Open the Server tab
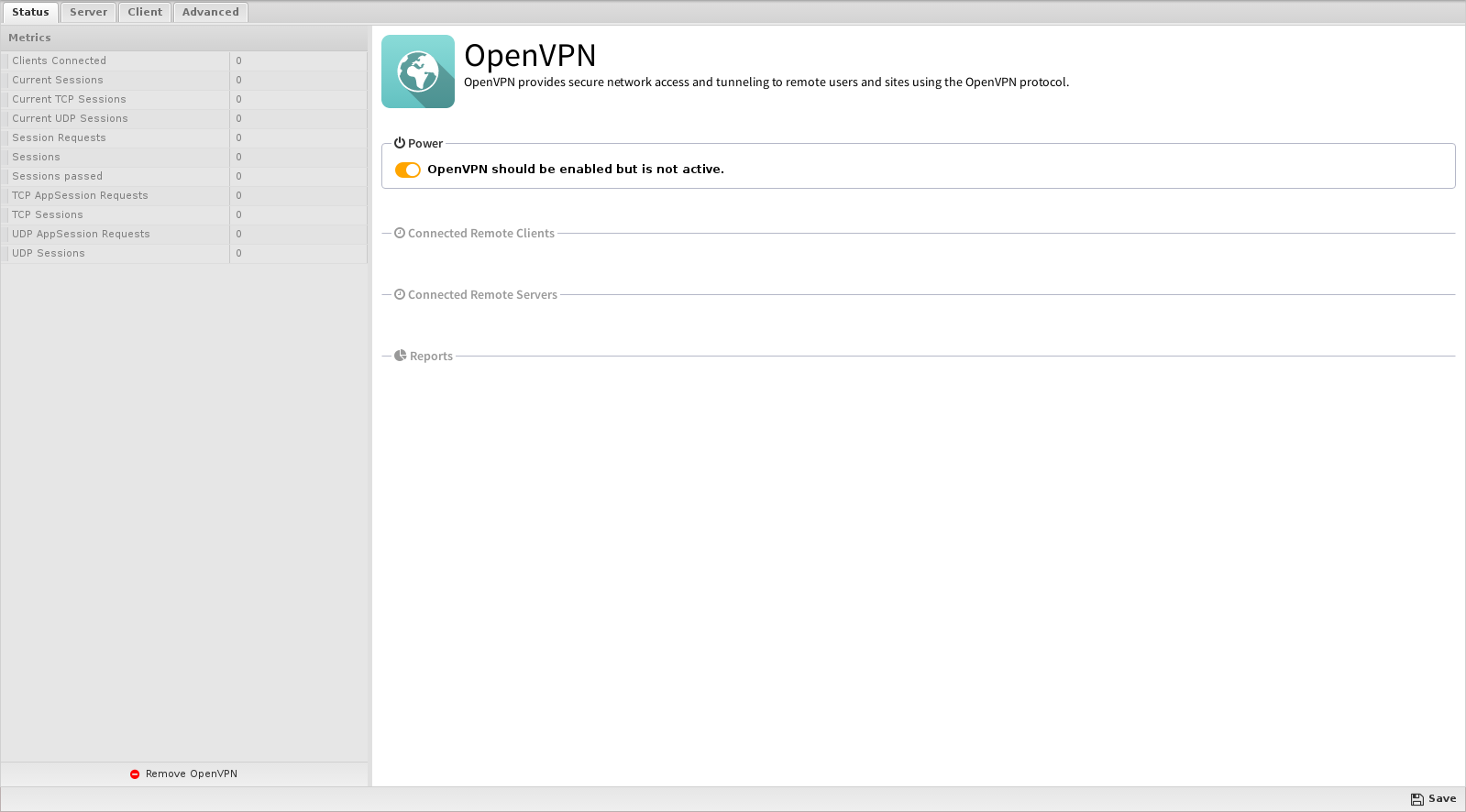The height and width of the screenshot is (812, 1466). click(88, 12)
